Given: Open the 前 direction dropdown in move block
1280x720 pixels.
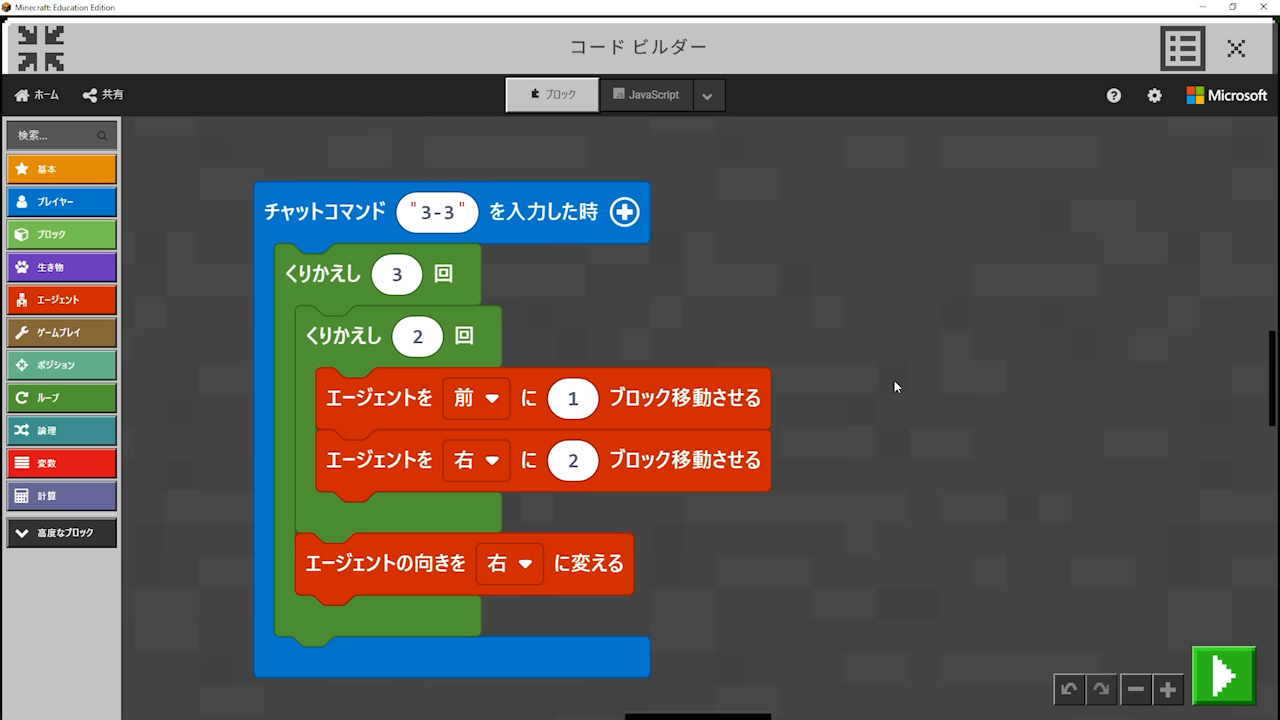Looking at the screenshot, I should click(x=476, y=398).
